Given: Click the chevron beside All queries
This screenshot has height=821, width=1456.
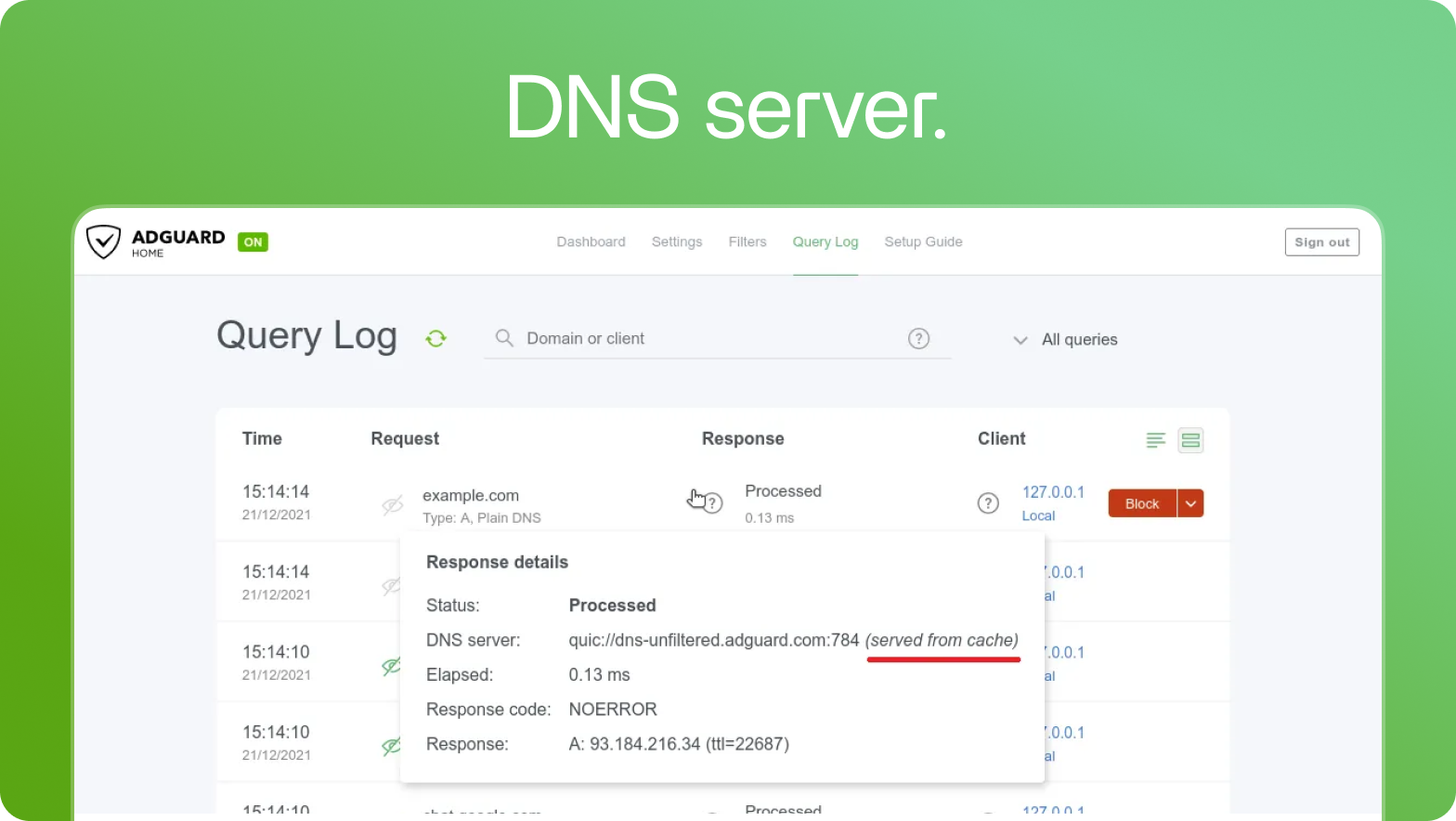Looking at the screenshot, I should 1020,340.
